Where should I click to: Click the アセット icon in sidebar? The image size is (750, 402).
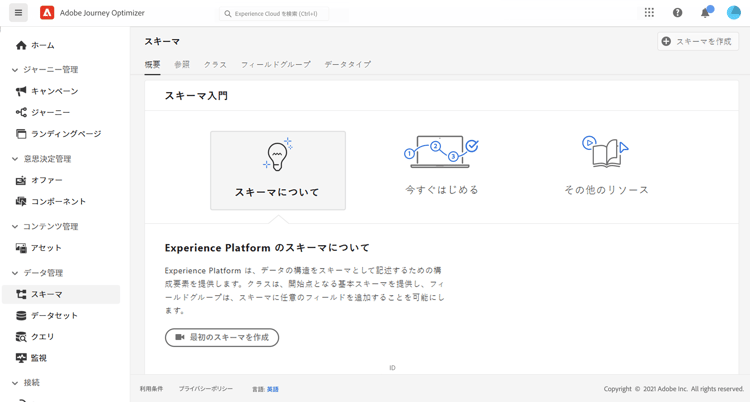[21, 248]
